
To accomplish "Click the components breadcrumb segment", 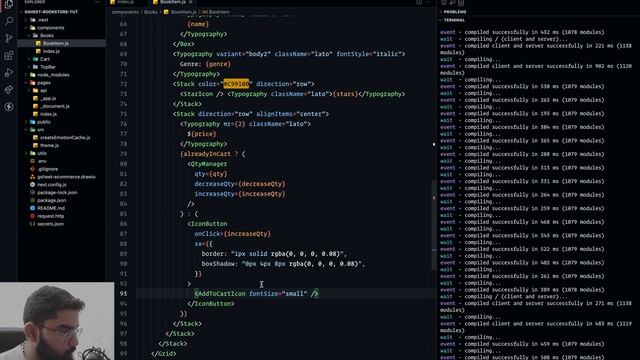I will point(125,12).
